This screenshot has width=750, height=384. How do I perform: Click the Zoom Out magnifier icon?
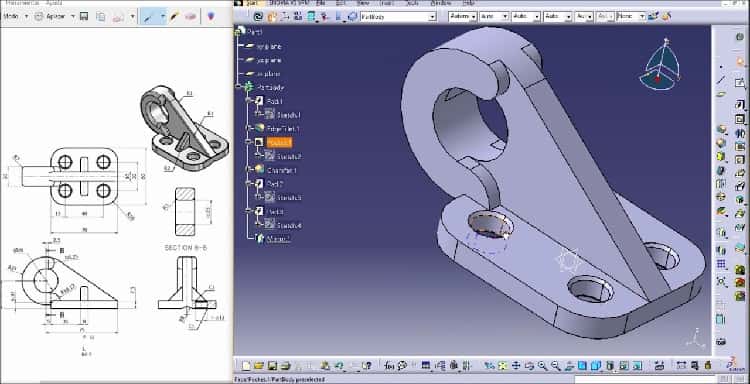coord(556,366)
